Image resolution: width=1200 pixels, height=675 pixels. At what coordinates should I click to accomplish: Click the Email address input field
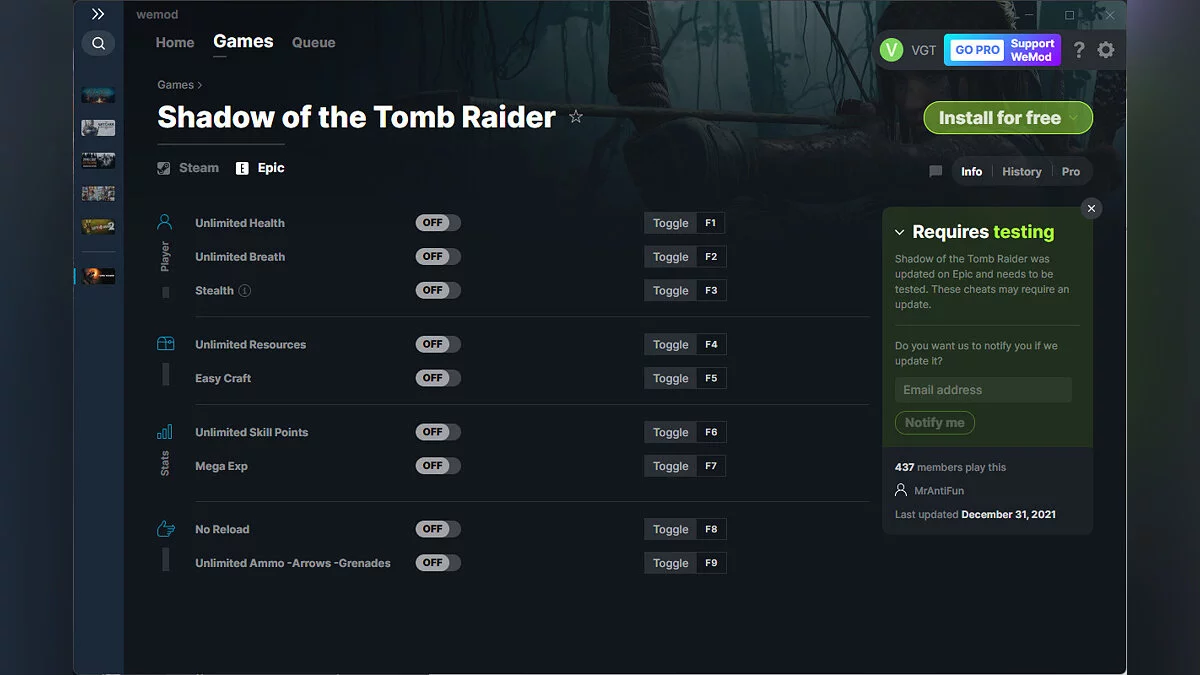pos(983,389)
